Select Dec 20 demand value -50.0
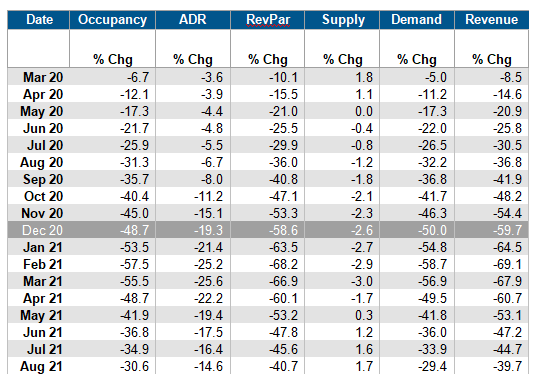The image size is (541, 388). pyautogui.click(x=432, y=230)
